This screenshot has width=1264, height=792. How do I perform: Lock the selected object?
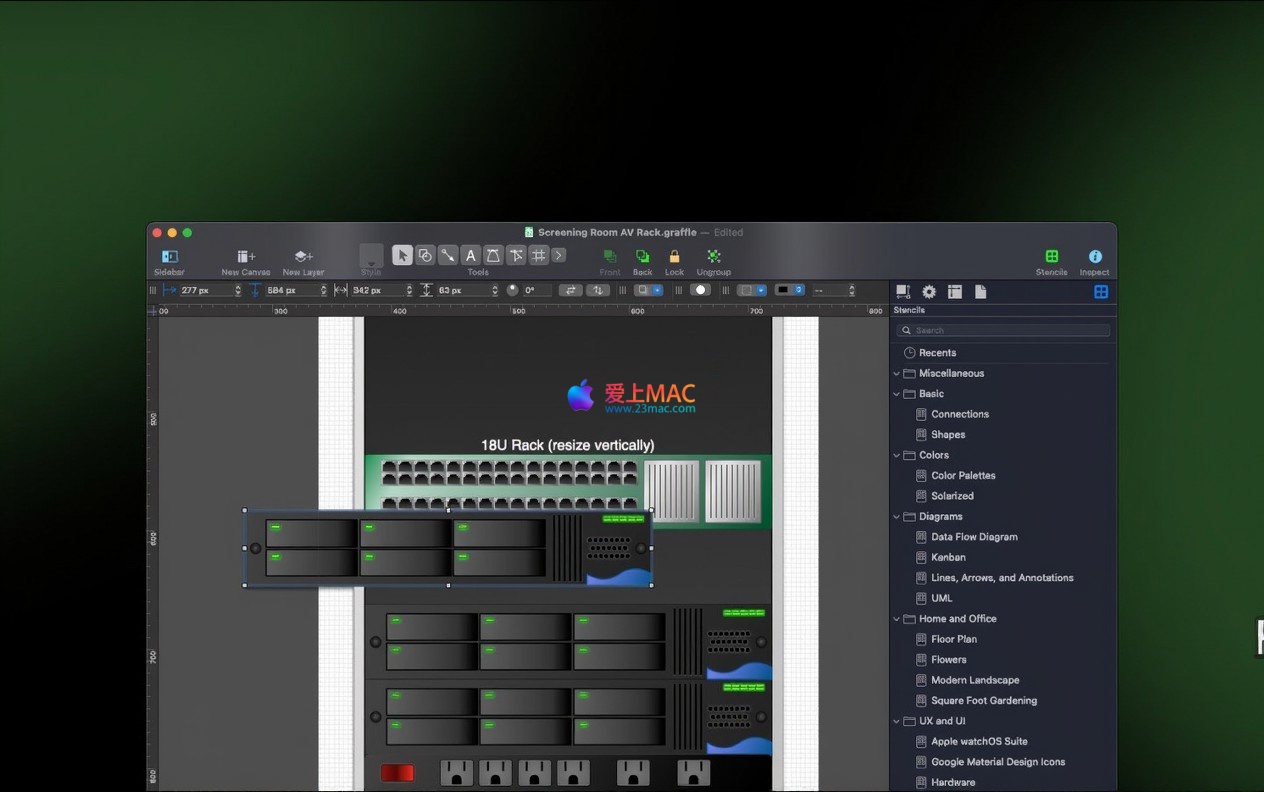click(674, 257)
